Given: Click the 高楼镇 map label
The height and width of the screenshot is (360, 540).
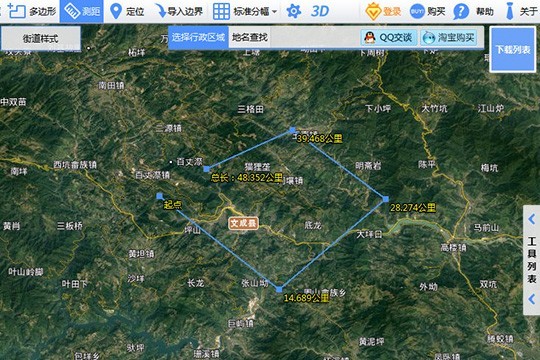Looking at the screenshot, I should (453, 247).
